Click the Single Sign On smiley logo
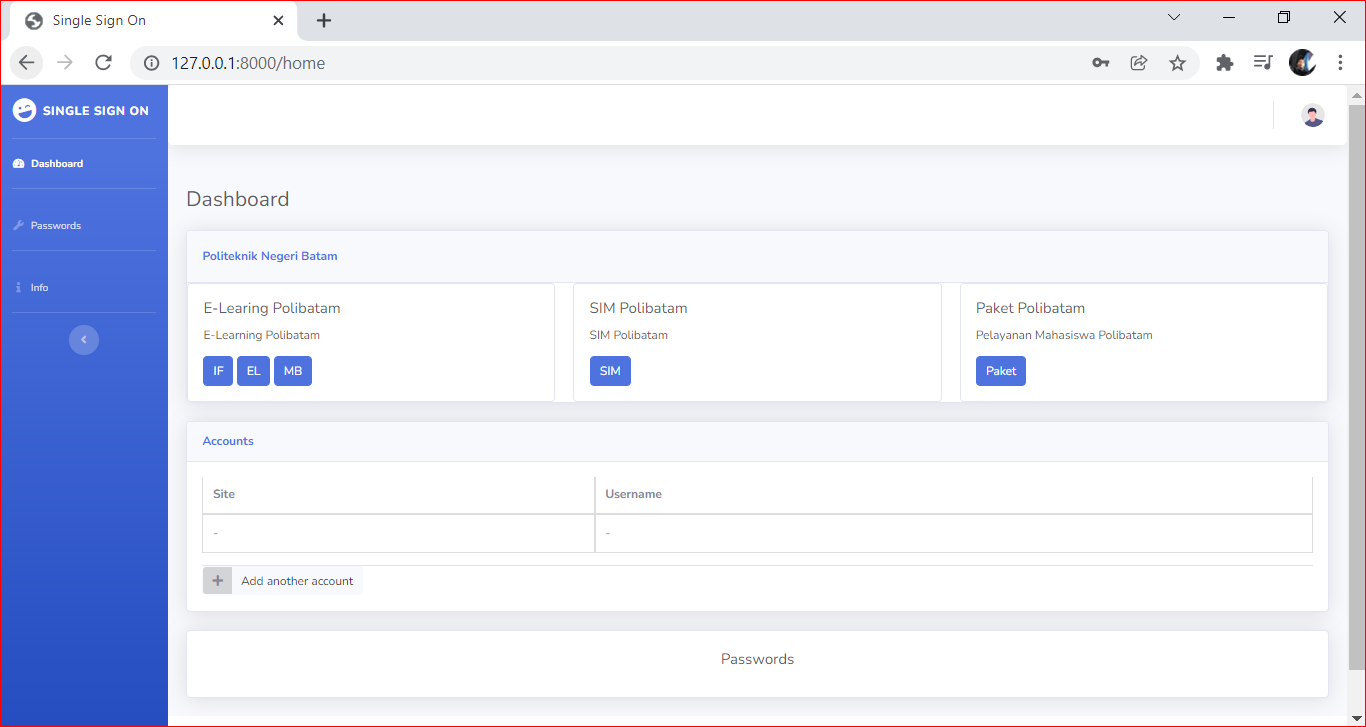 [24, 110]
